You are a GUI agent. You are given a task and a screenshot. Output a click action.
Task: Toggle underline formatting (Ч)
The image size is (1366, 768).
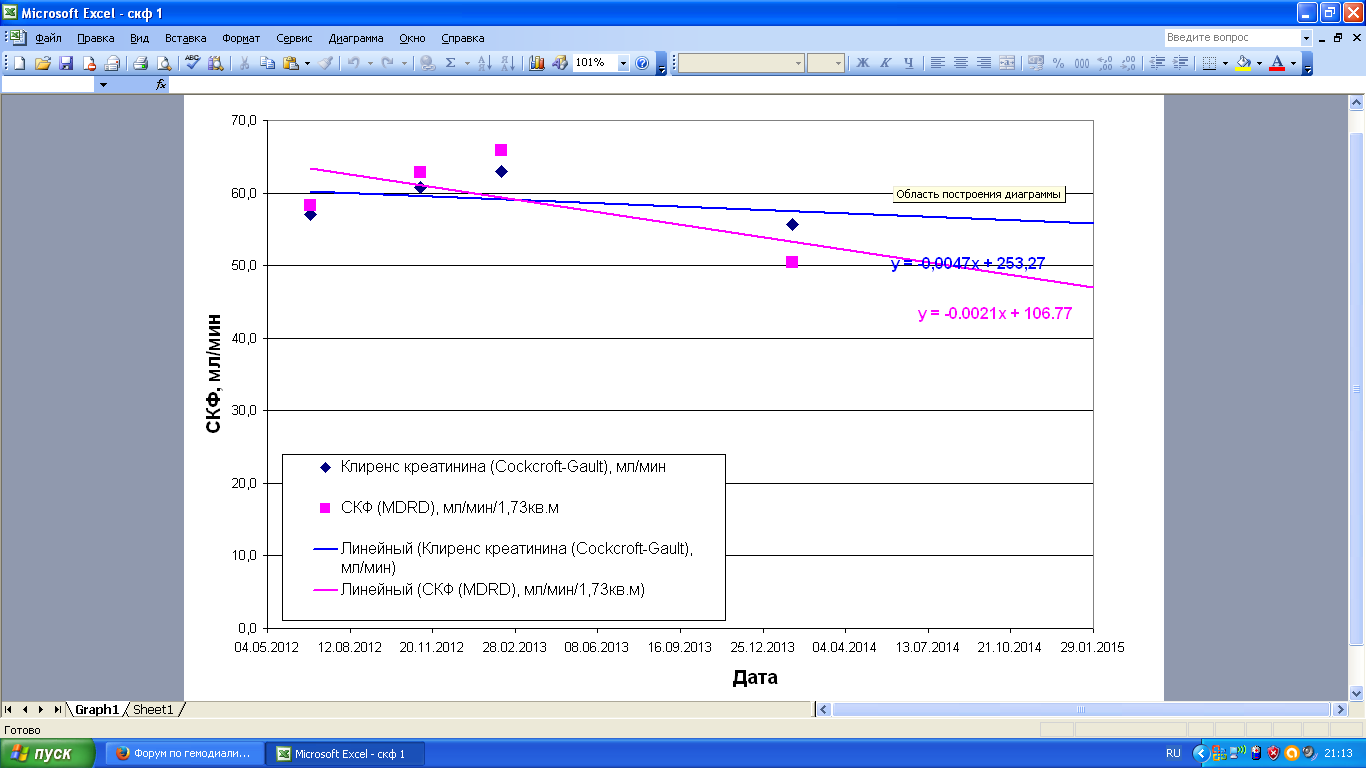click(x=909, y=63)
